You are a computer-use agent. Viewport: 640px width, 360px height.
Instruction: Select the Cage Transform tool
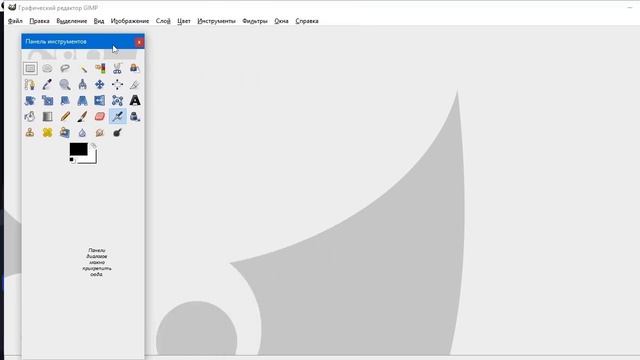pos(118,100)
